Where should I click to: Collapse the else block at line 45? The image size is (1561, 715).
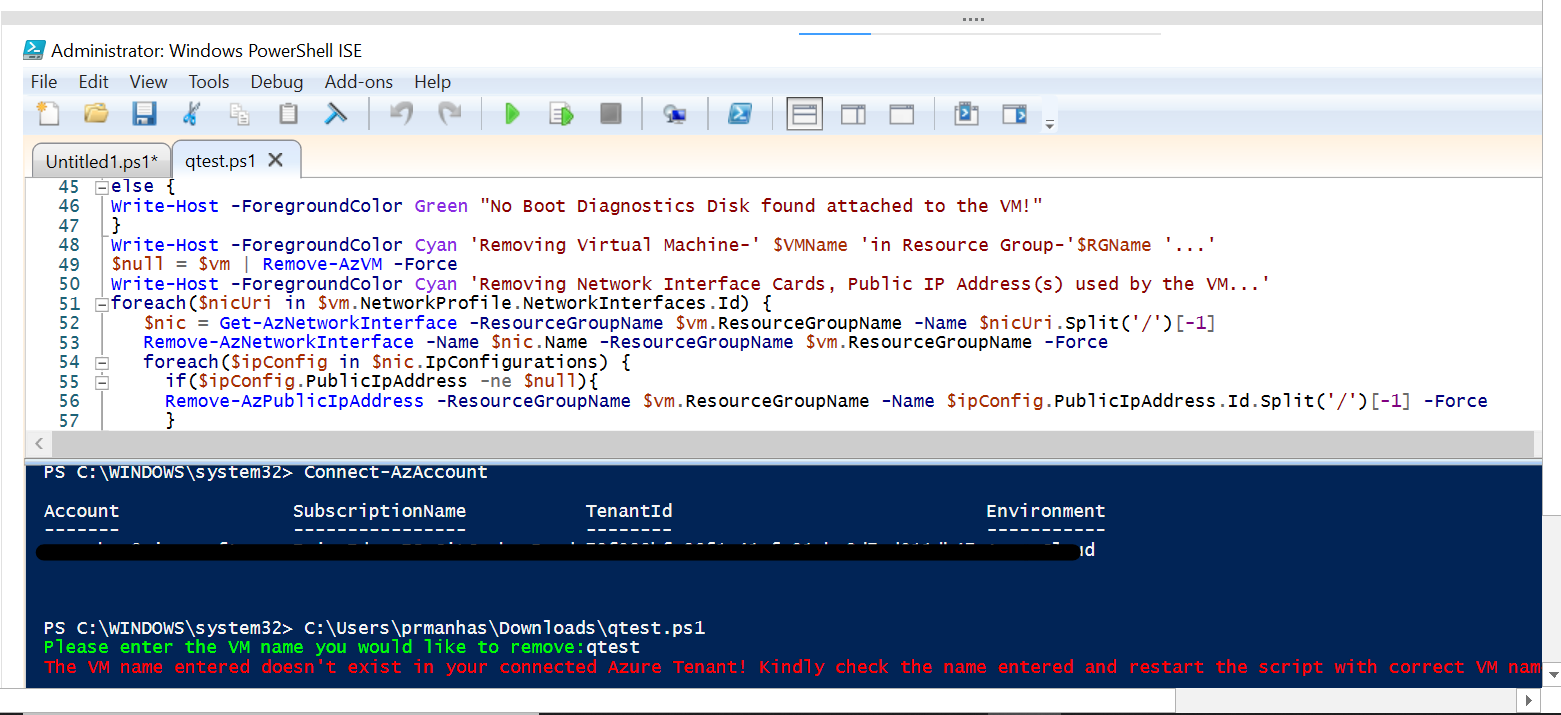(101, 187)
